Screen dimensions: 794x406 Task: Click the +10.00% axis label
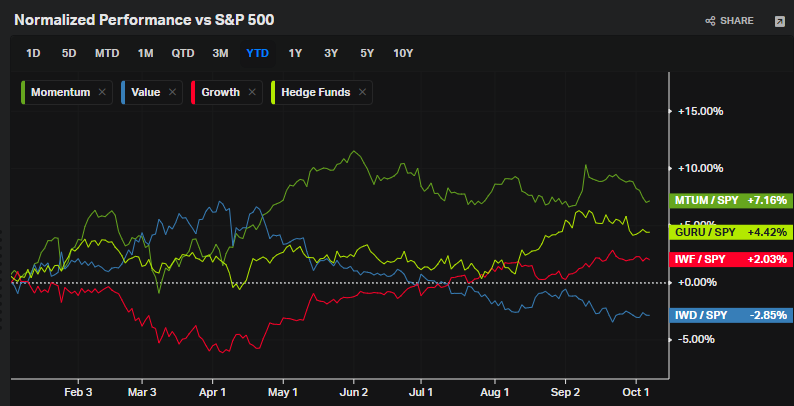coord(700,168)
